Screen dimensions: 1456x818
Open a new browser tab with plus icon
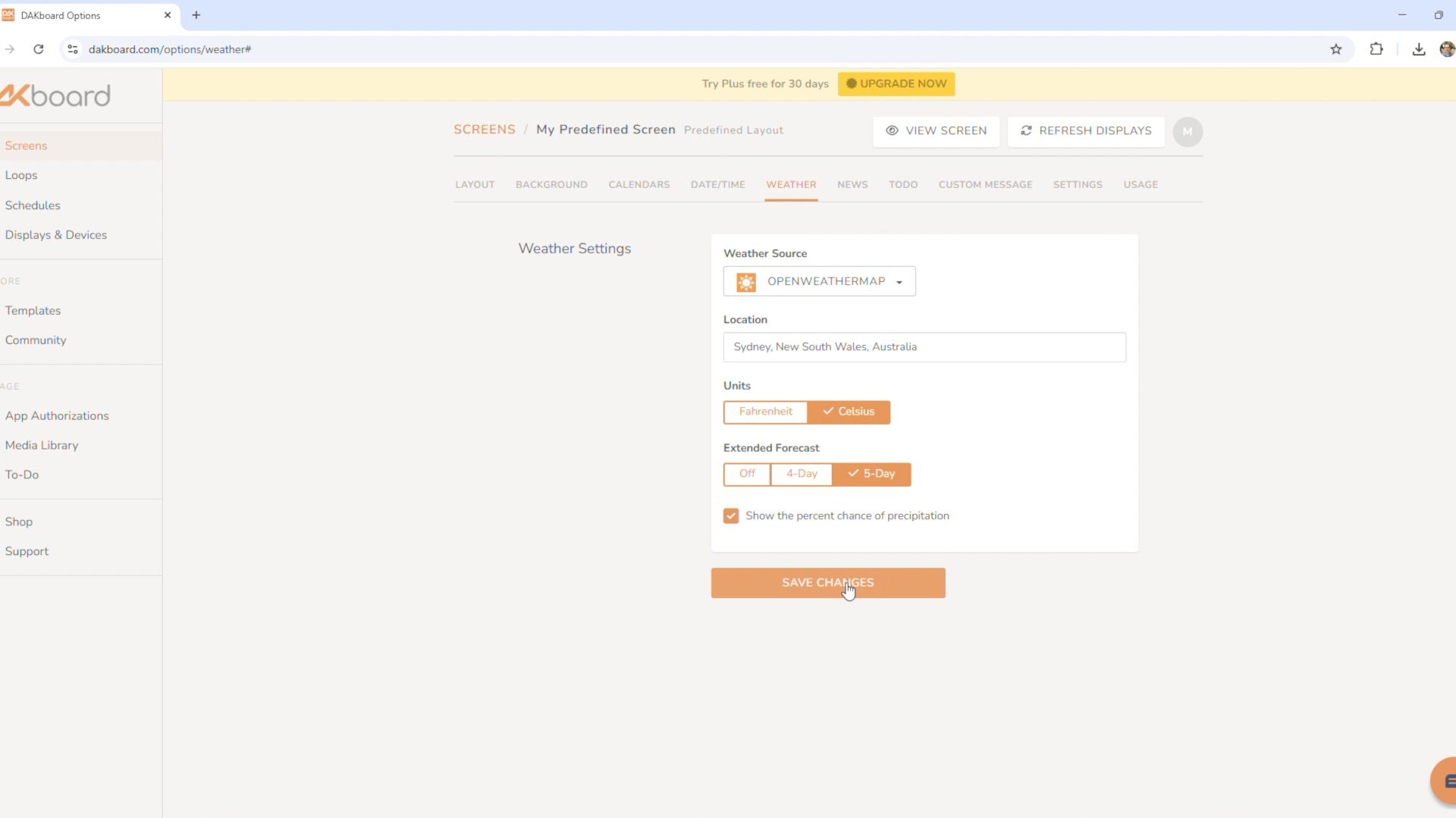click(x=196, y=15)
